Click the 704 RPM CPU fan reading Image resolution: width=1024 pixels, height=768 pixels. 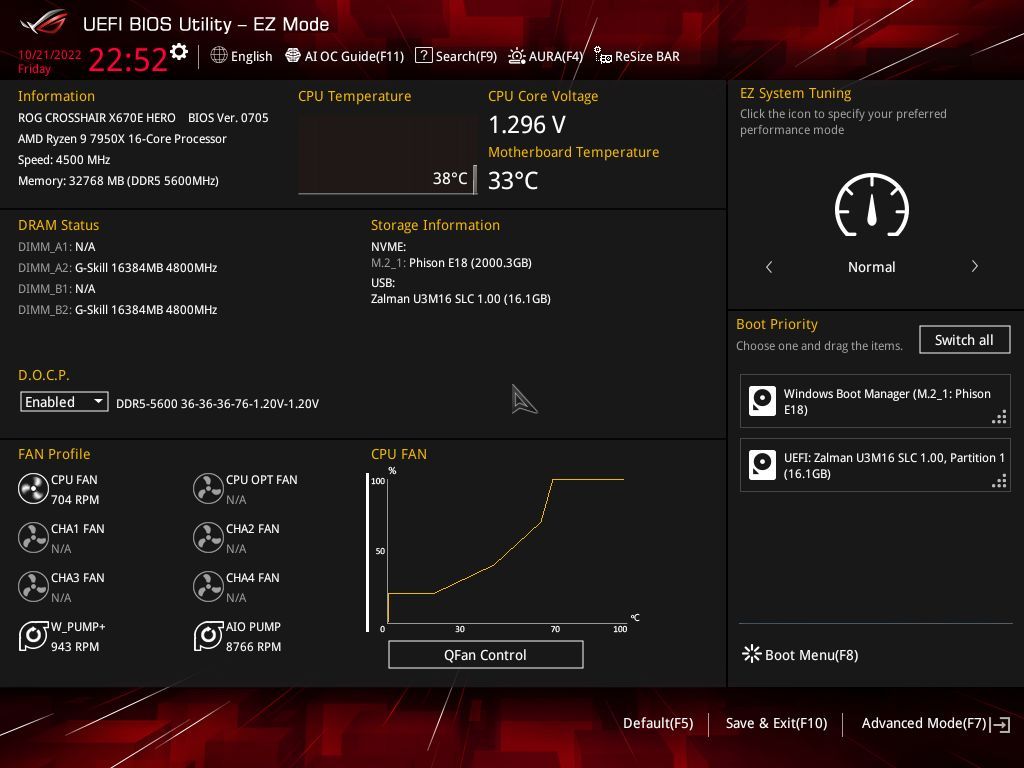[x=75, y=500]
